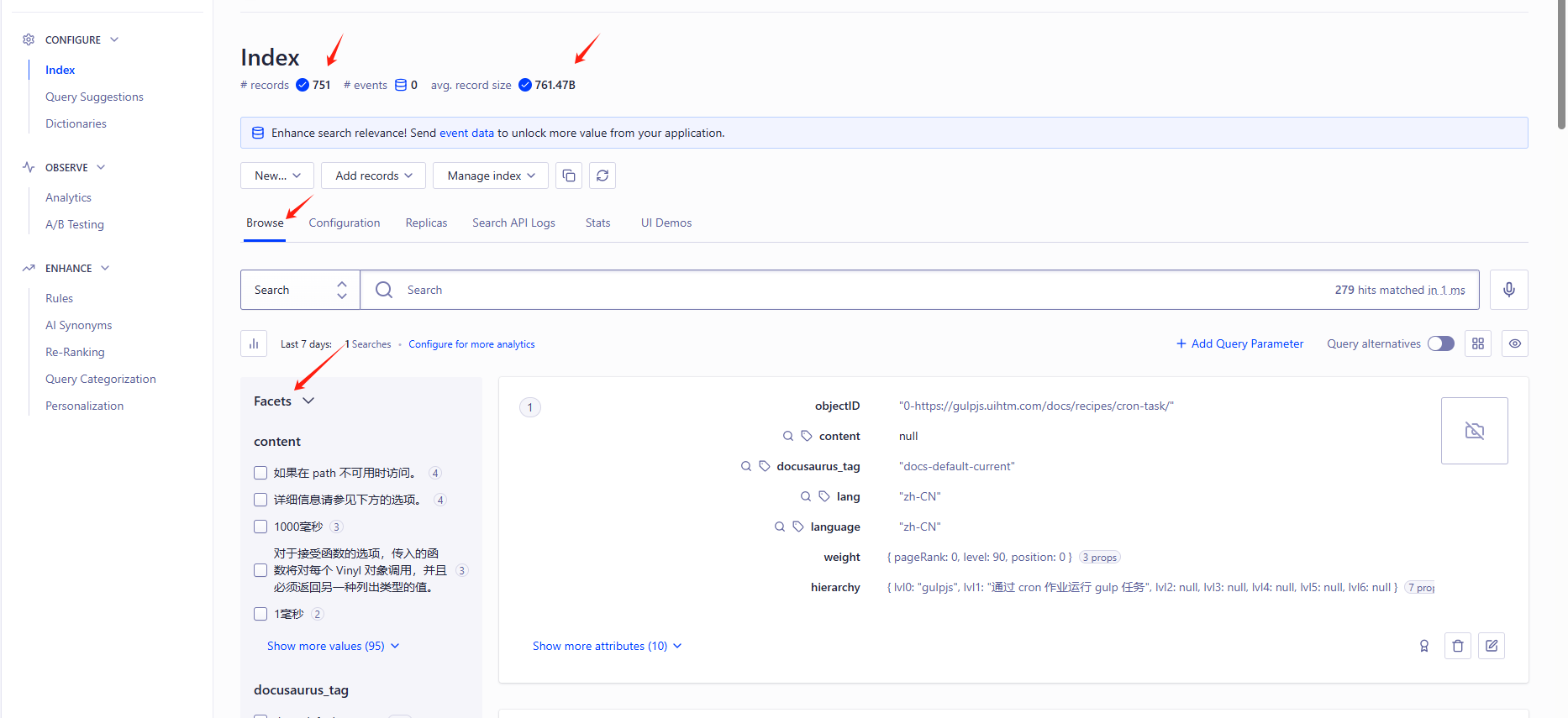Click the refresh index icon button
This screenshot has height=718, width=1568.
(x=602, y=176)
